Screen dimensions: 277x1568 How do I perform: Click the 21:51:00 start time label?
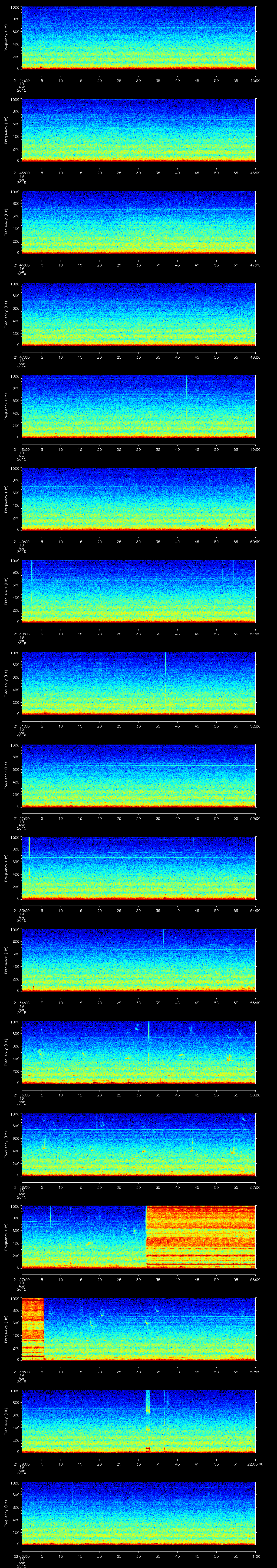pyautogui.click(x=21, y=726)
